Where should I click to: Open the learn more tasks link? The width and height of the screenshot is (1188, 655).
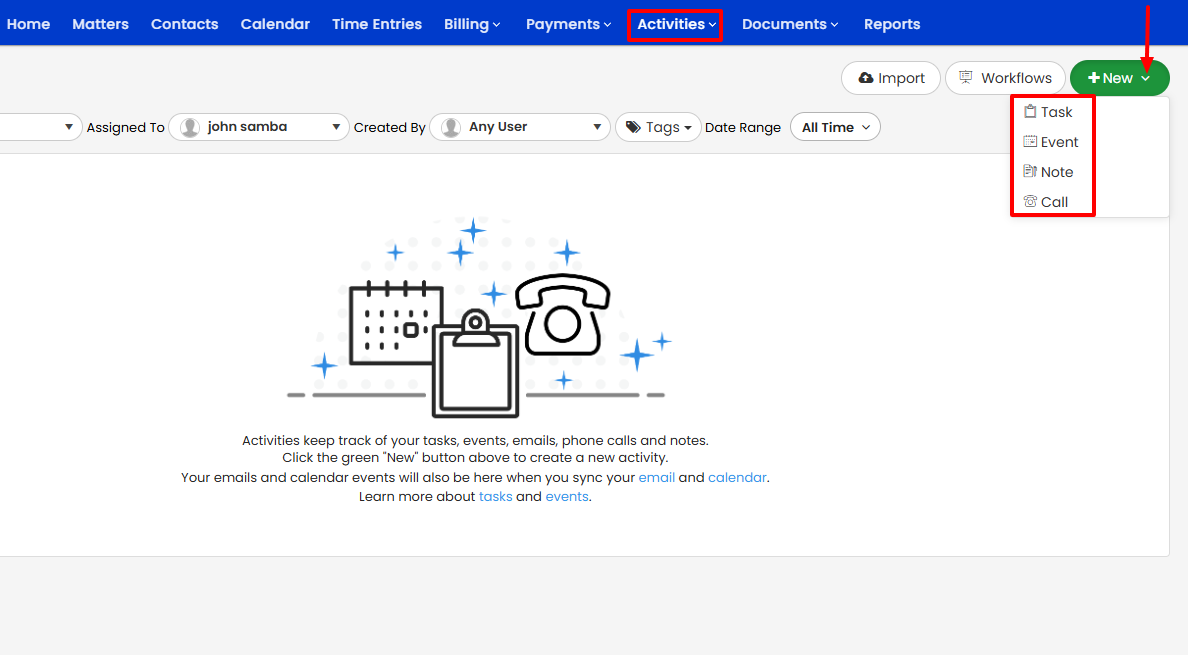pos(495,496)
